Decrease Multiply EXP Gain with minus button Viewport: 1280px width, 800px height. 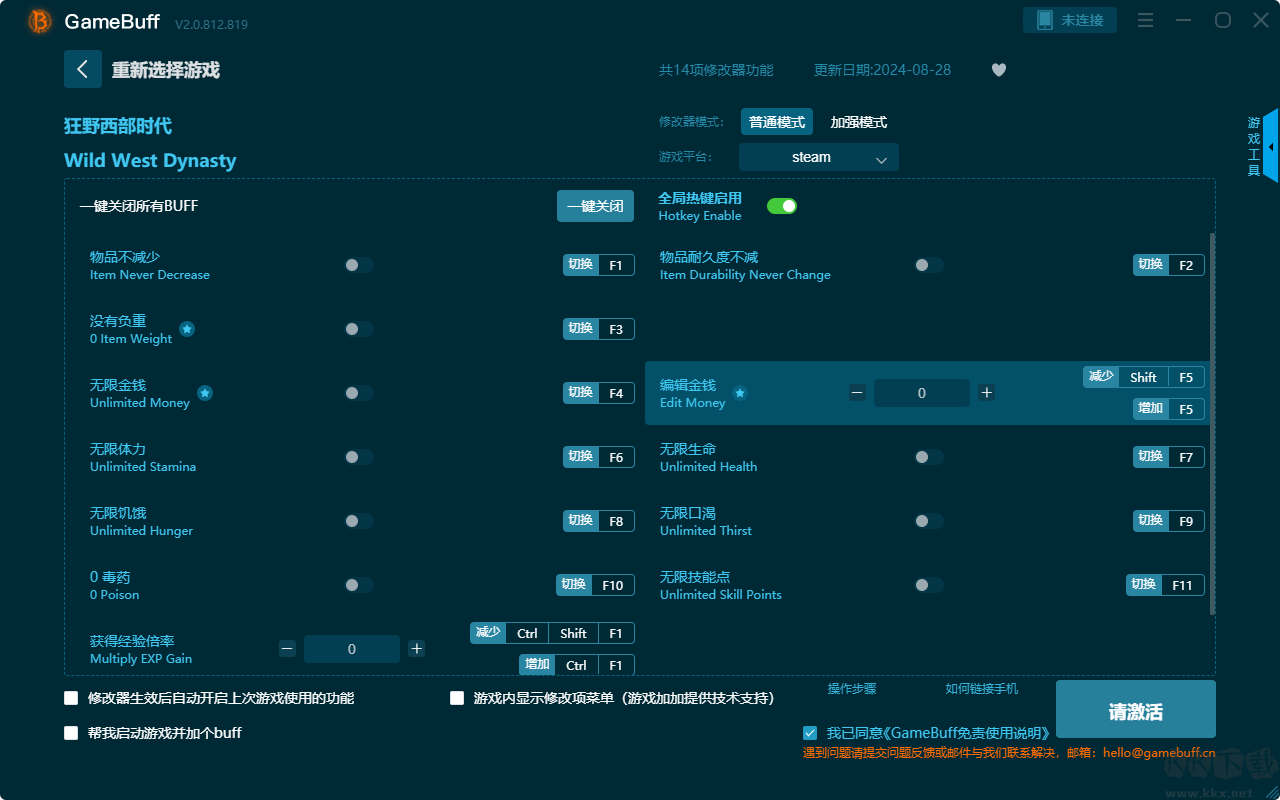(287, 649)
